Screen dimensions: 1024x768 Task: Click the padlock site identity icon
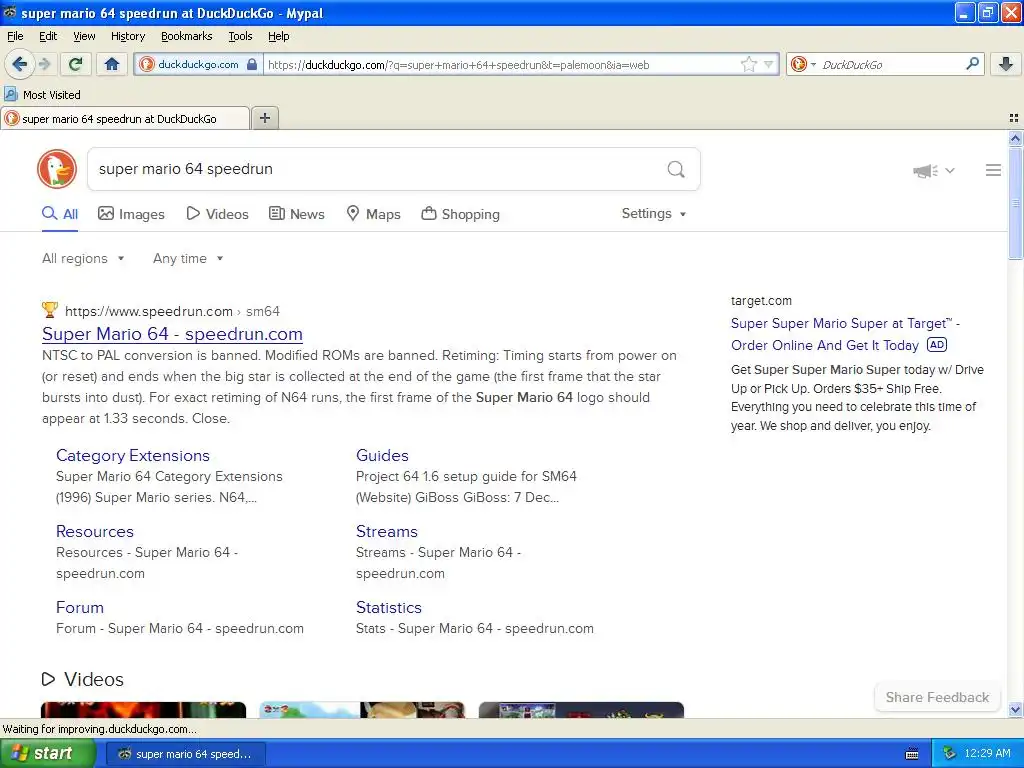pos(252,64)
